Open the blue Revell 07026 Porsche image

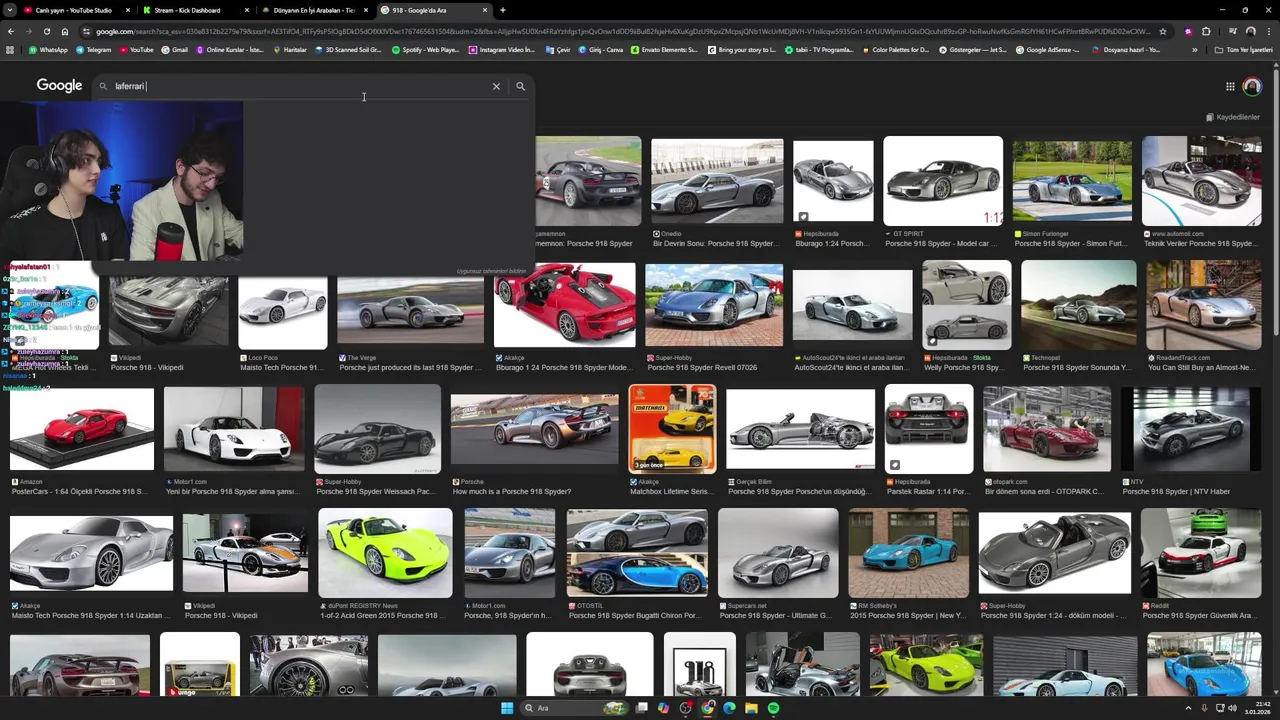coord(714,305)
